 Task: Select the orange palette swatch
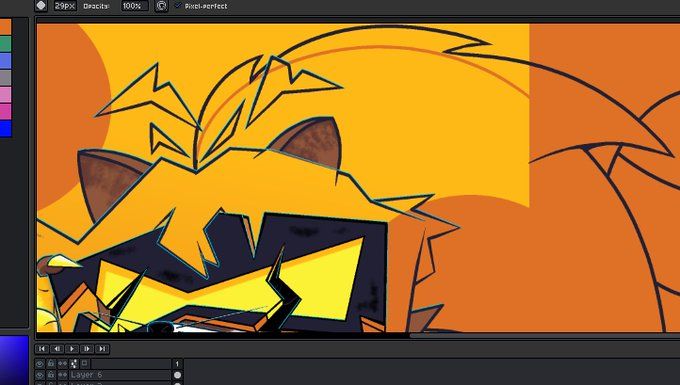pos(5,26)
